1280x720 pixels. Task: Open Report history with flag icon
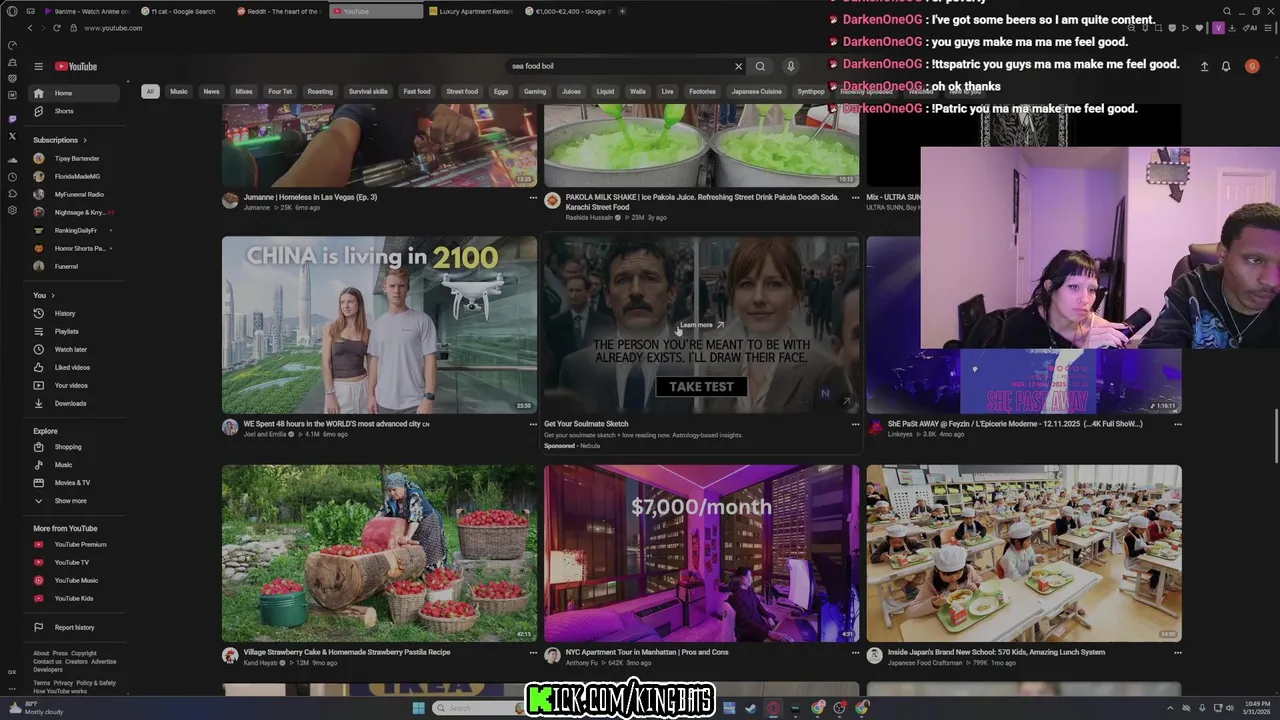click(75, 627)
